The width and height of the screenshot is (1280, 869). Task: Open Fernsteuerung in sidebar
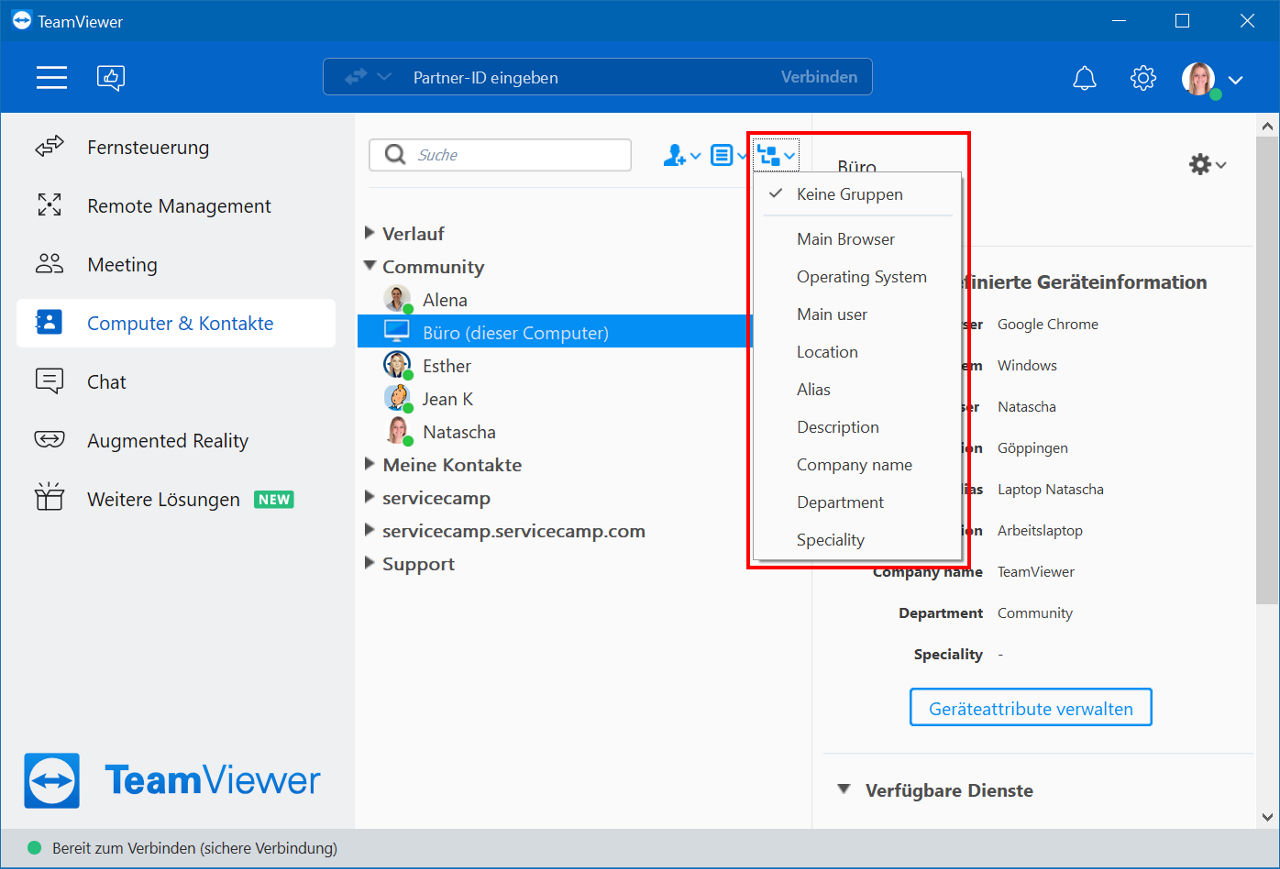pyautogui.click(x=176, y=147)
